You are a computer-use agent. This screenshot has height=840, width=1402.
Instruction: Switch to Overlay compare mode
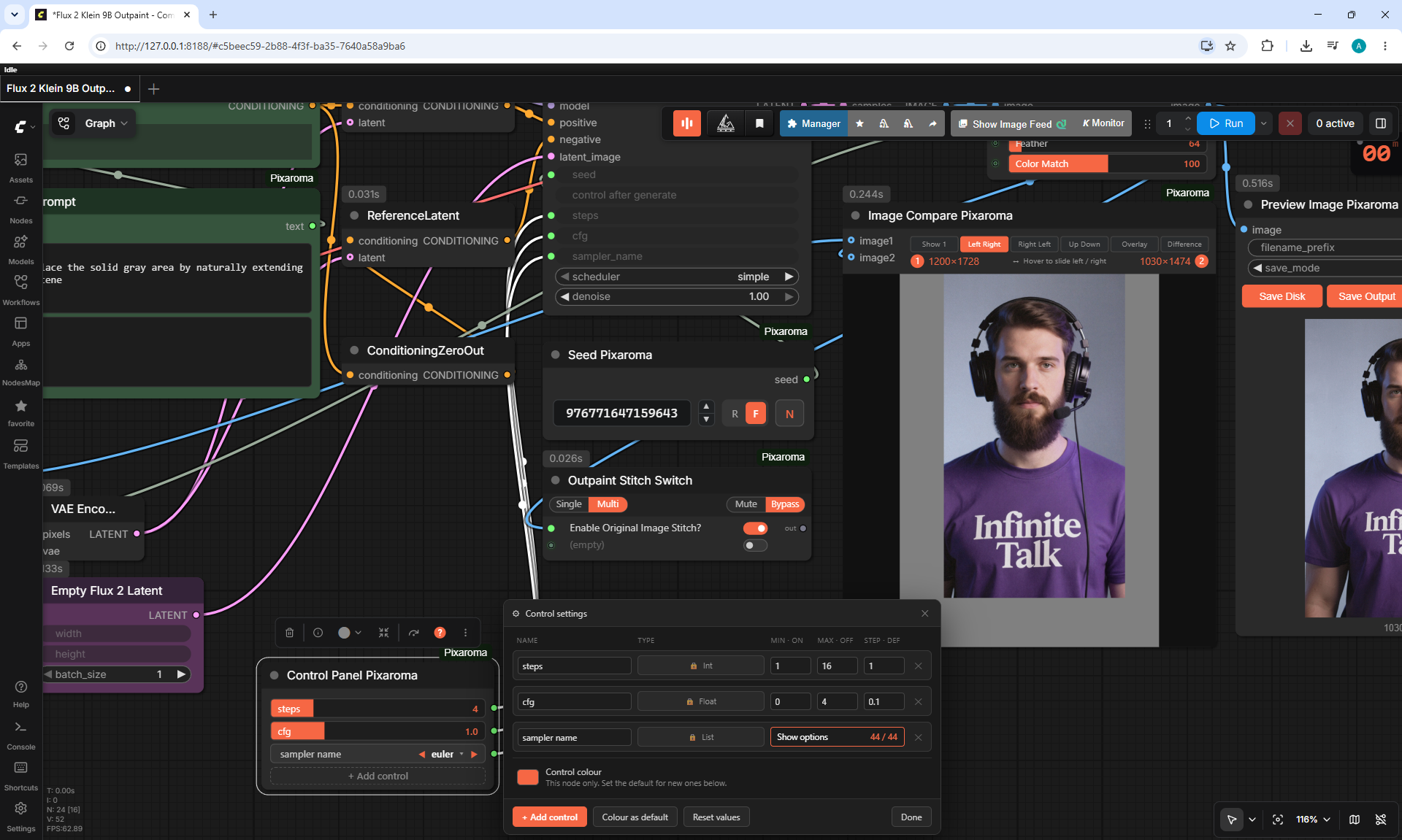point(1134,244)
